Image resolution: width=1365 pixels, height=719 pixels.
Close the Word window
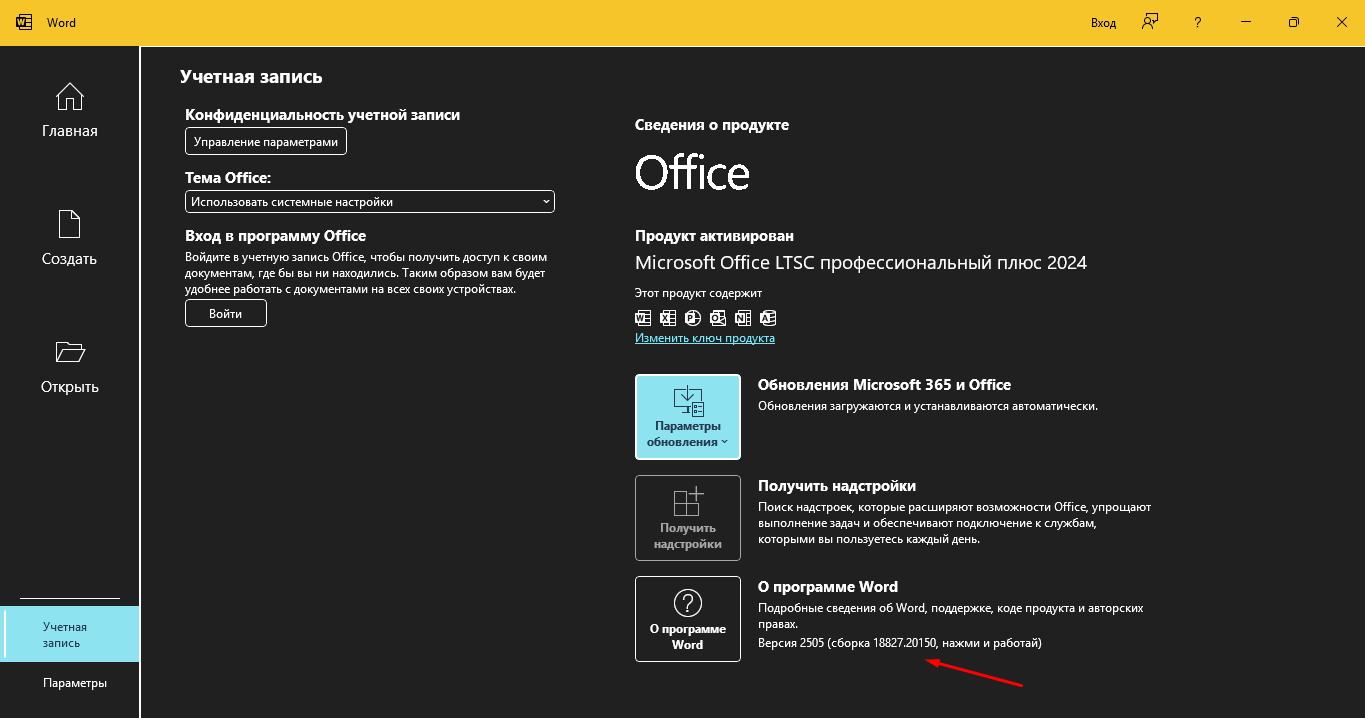(1342, 23)
